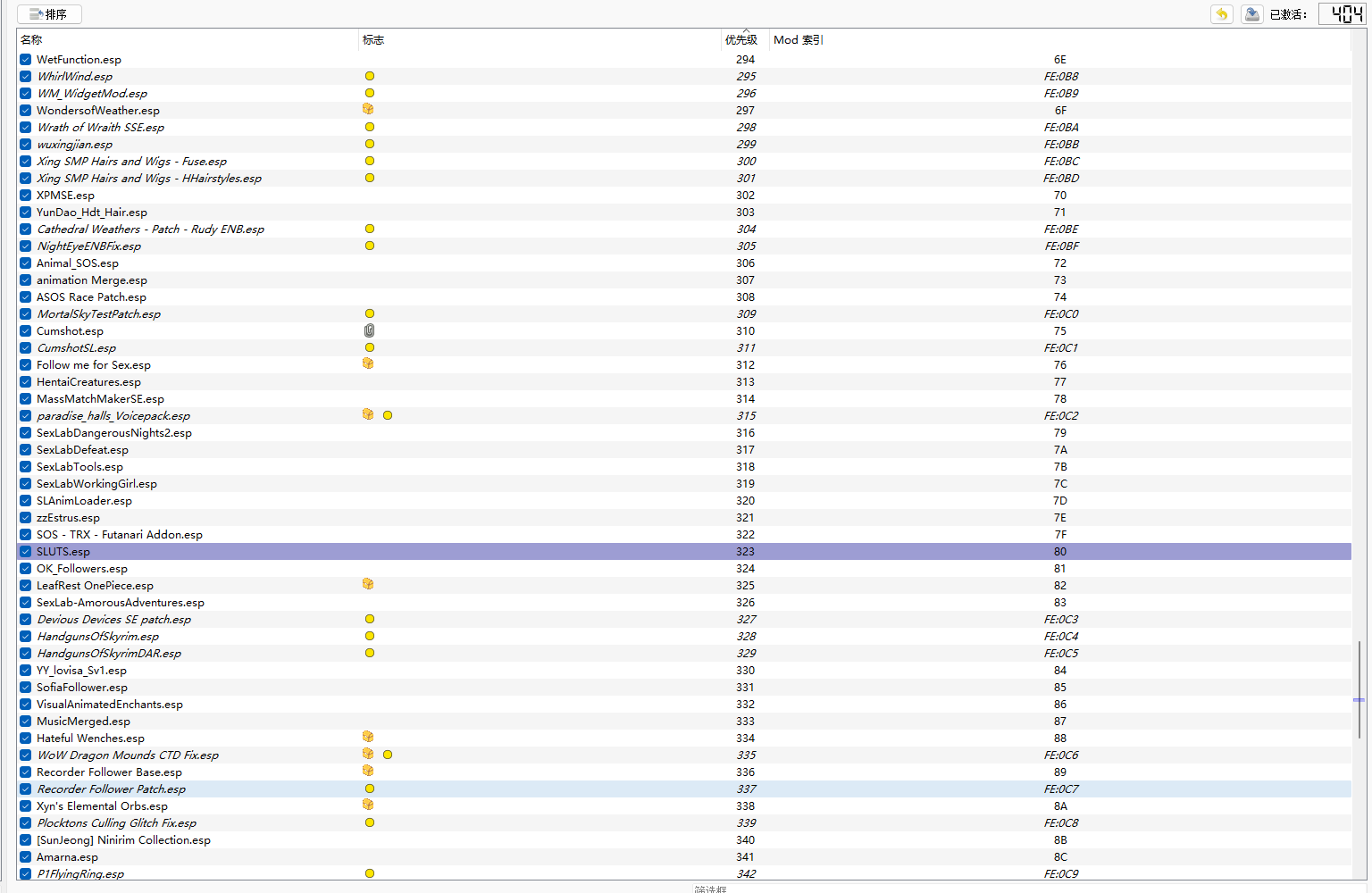This screenshot has width=1372, height=893.
Task: Click archive box icon on Follow me for Sex.esp
Action: [x=368, y=363]
